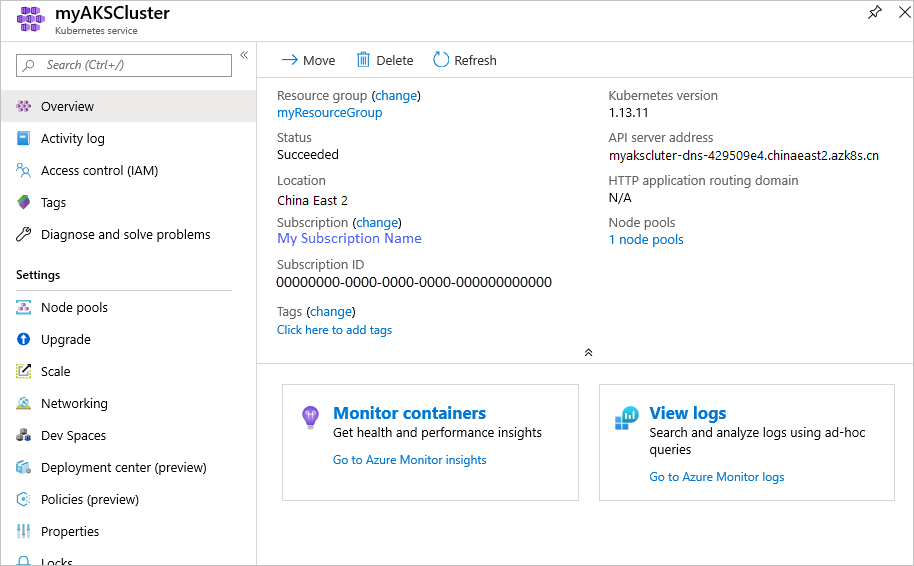The width and height of the screenshot is (914, 566).
Task: Open Diagnose and solve problems
Action: point(125,235)
